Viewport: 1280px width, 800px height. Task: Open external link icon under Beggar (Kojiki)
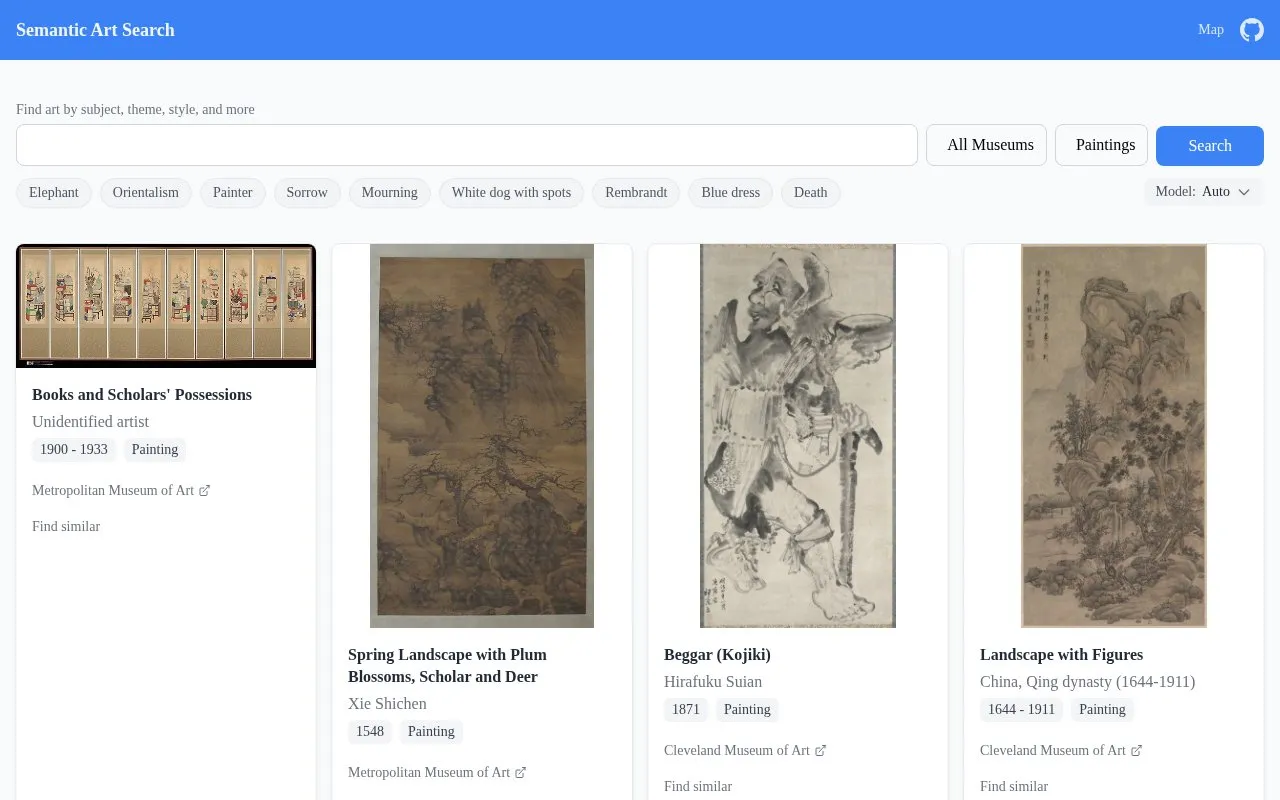tap(821, 750)
